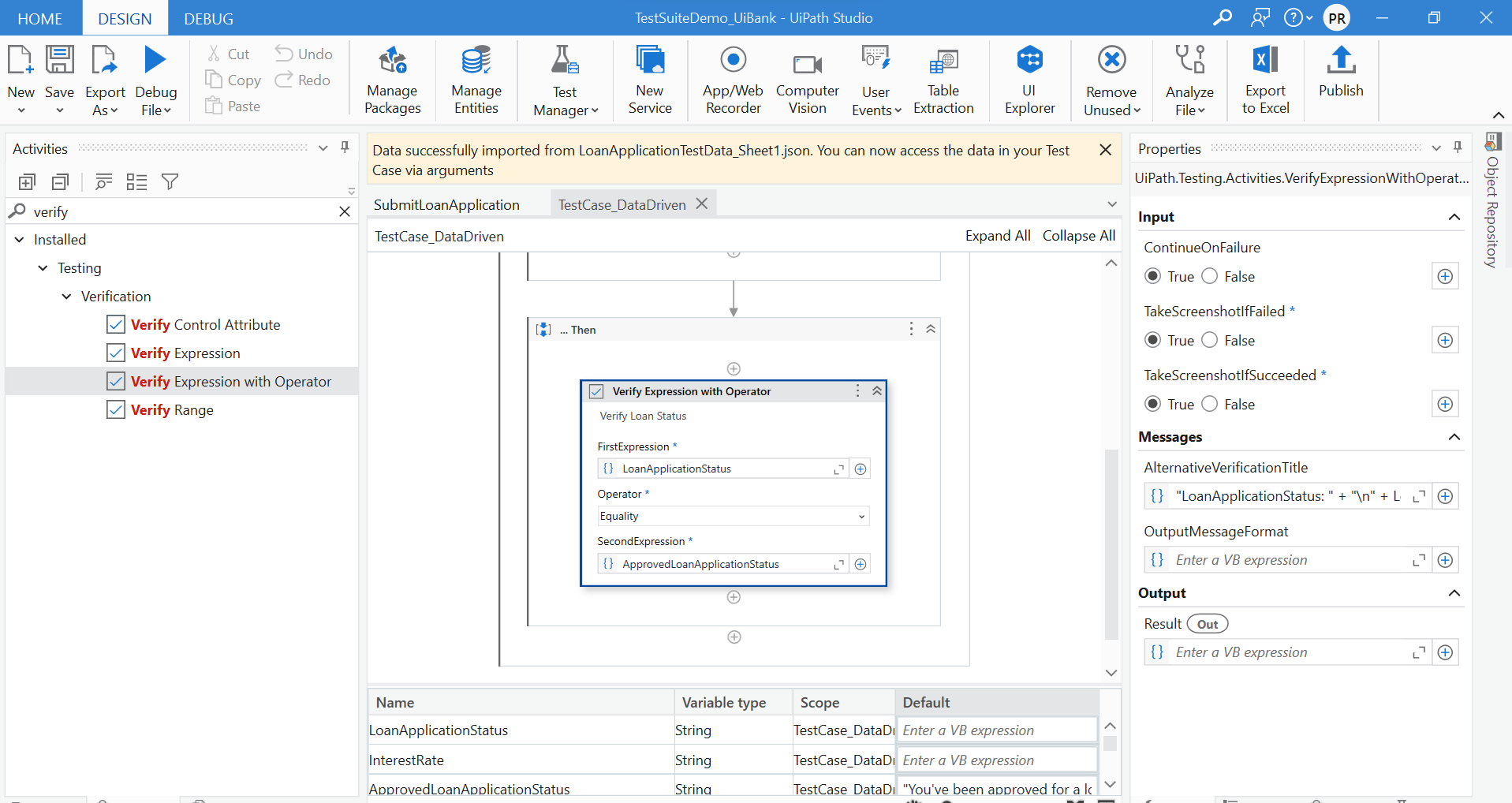Clear the verify search text
1512x803 pixels.
345,211
